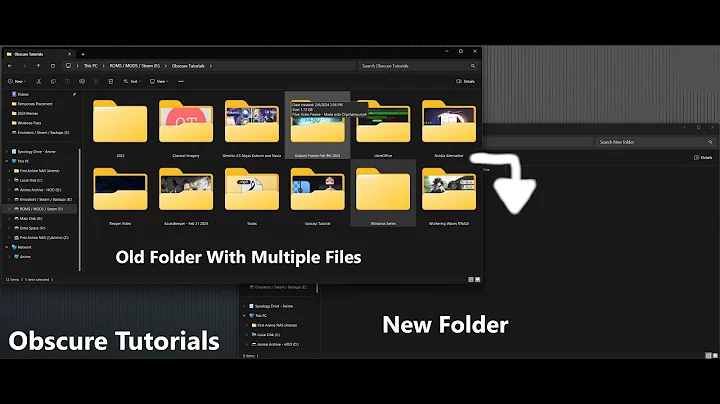Click the Search Obscure Tutorials field
This screenshot has width=720, height=404.
(x=416, y=66)
